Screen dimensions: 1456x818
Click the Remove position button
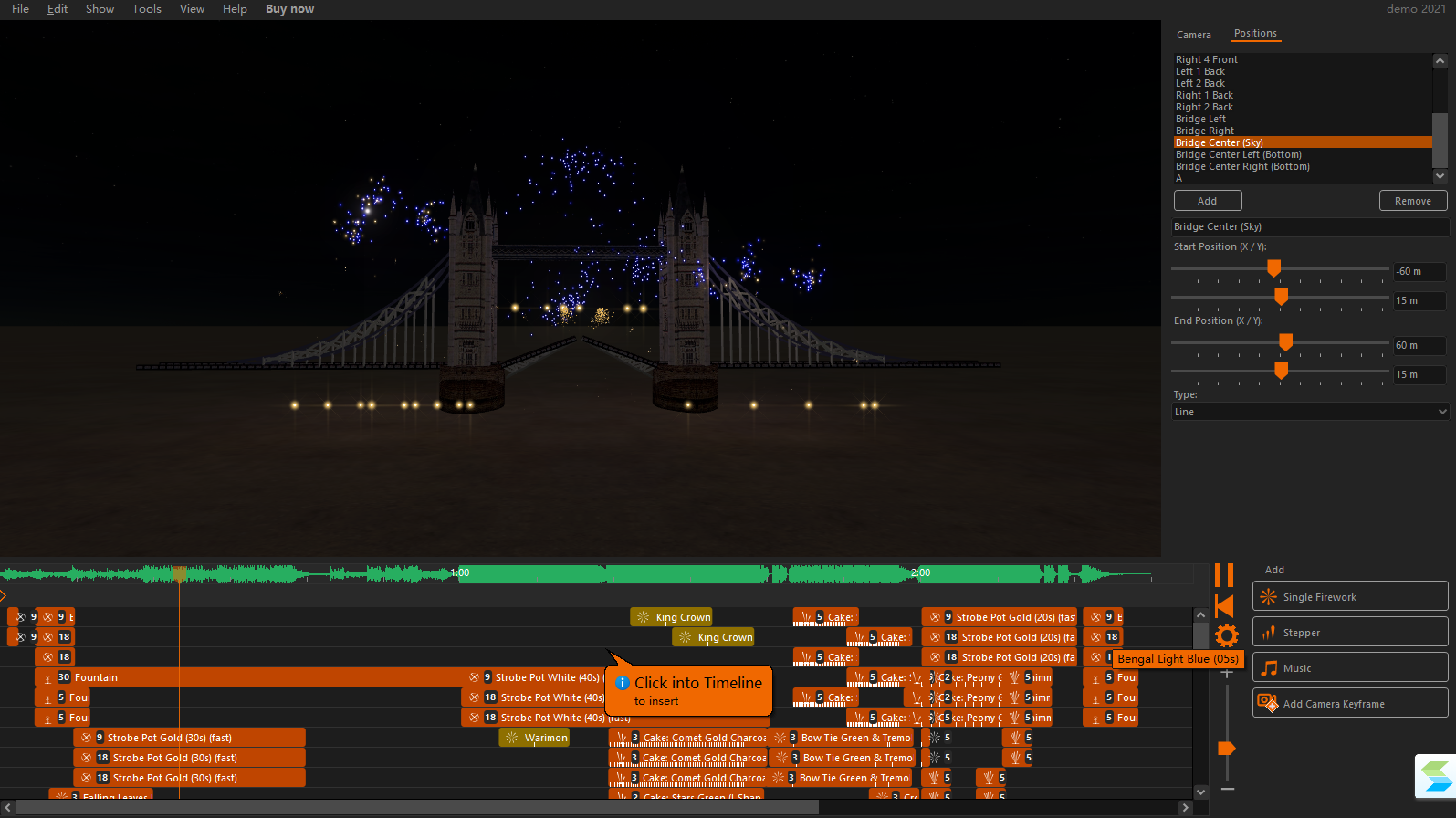tap(1412, 201)
